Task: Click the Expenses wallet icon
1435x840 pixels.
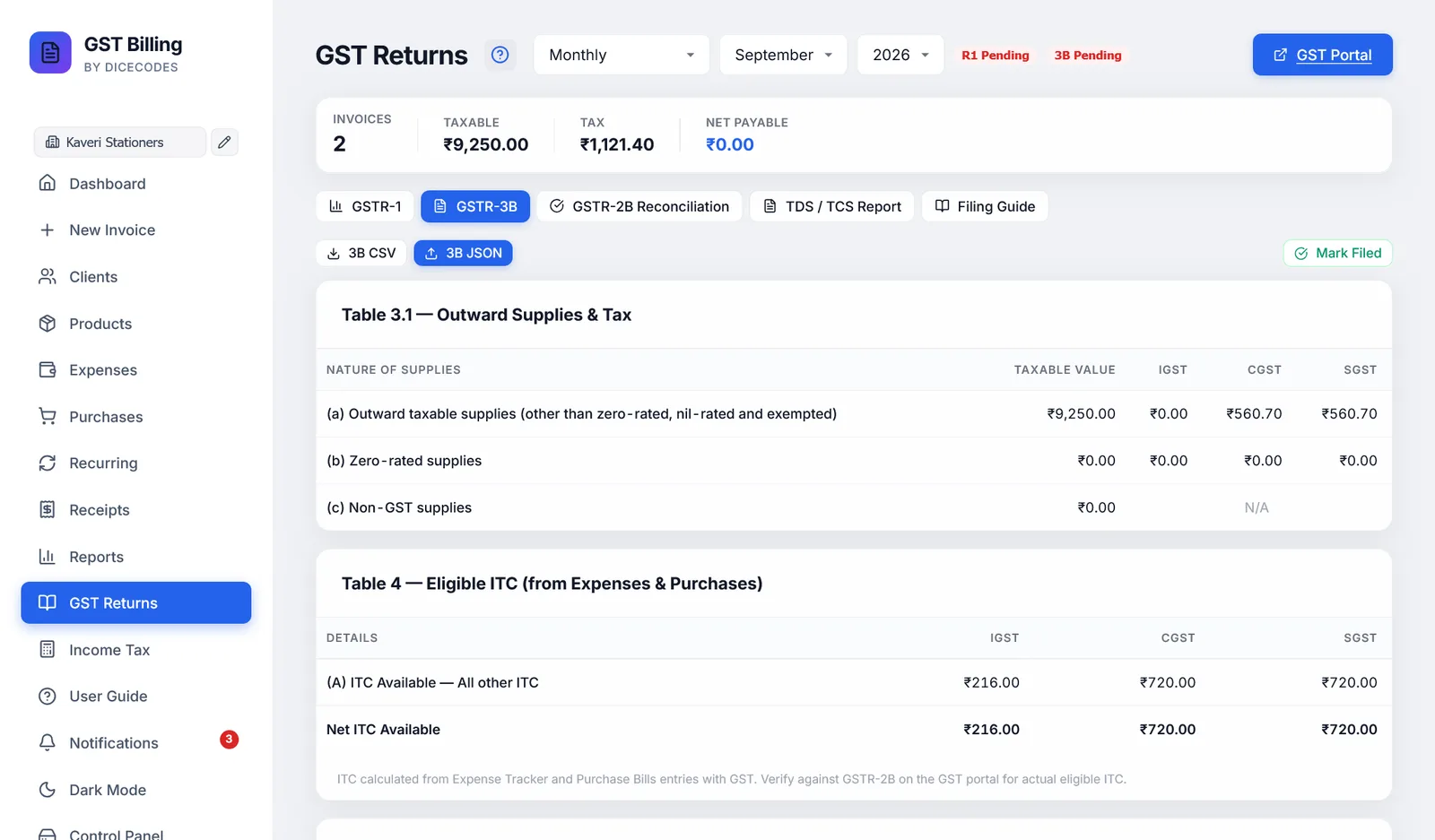Action: 48,369
